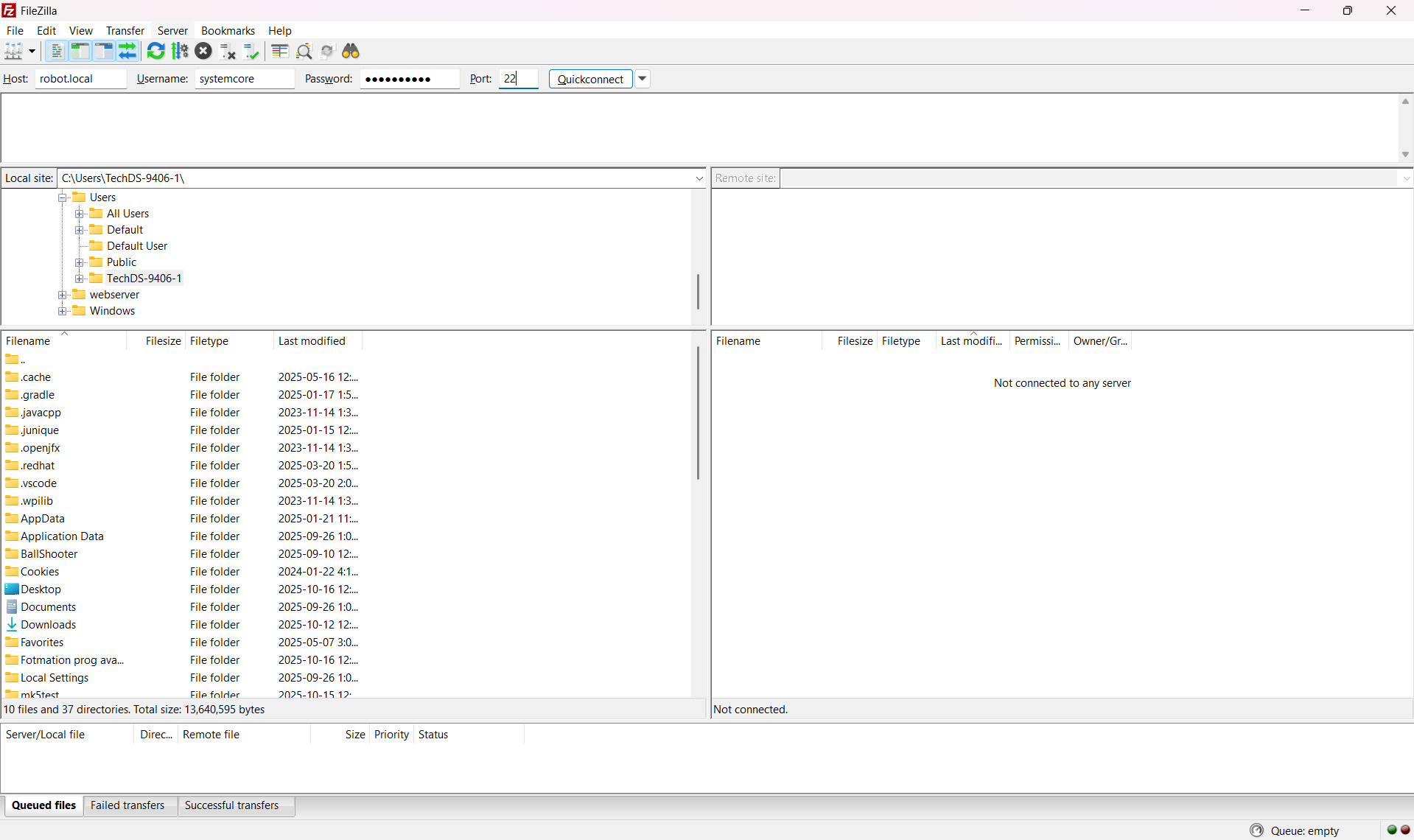1414x840 pixels.
Task: Open directory comparison toggle icon
Action: pyautogui.click(x=304, y=51)
